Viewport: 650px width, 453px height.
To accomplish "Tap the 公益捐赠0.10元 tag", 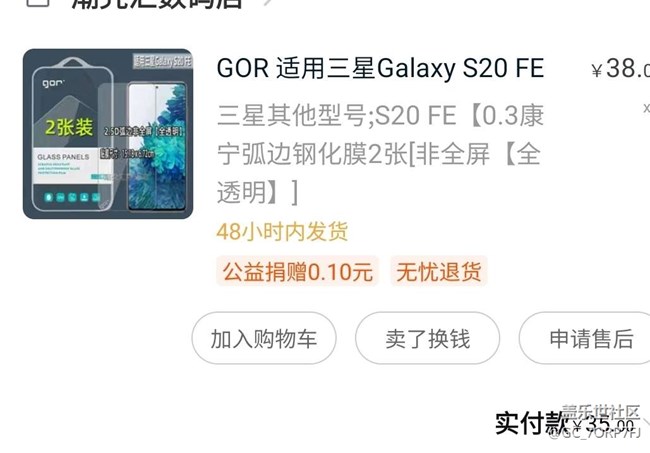I will pos(297,271).
